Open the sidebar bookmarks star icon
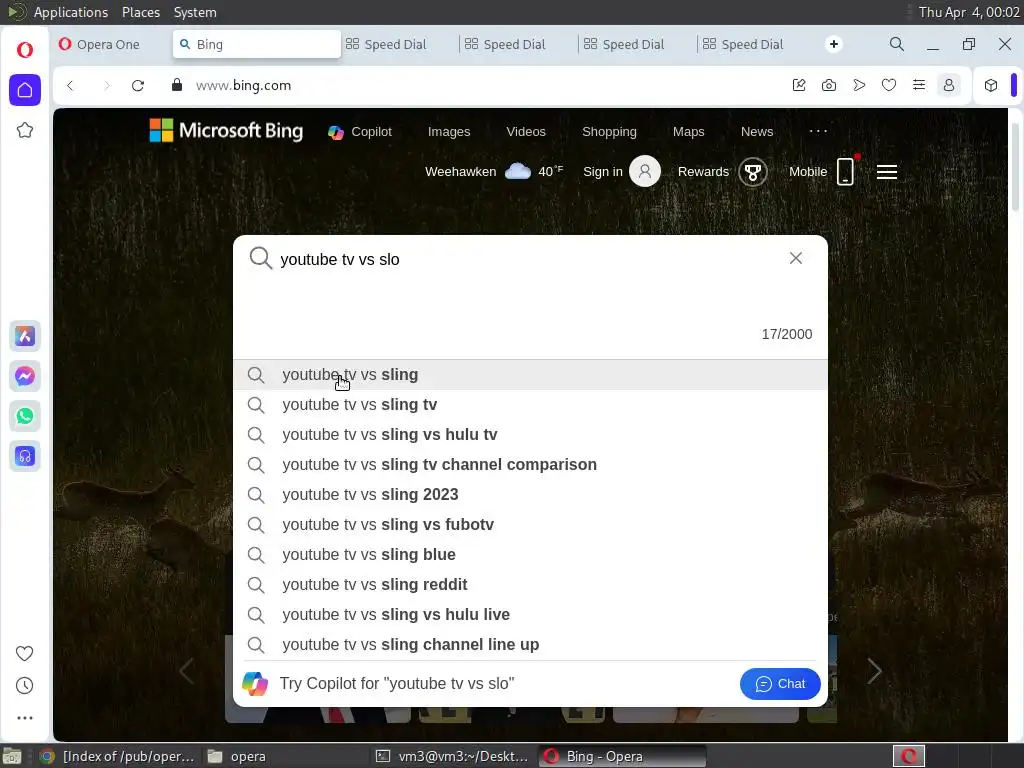This screenshot has width=1024, height=768. pos(25,130)
